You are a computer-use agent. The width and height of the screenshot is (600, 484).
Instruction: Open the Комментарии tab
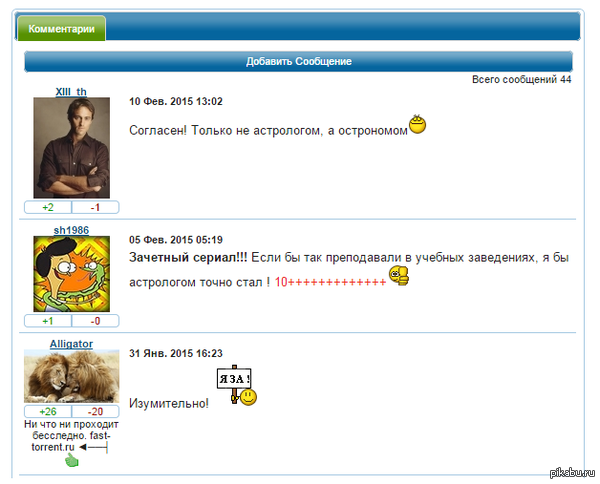(62, 28)
